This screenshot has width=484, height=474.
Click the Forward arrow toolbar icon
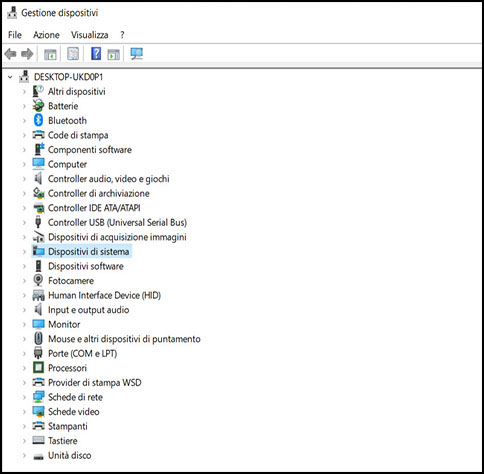point(27,54)
